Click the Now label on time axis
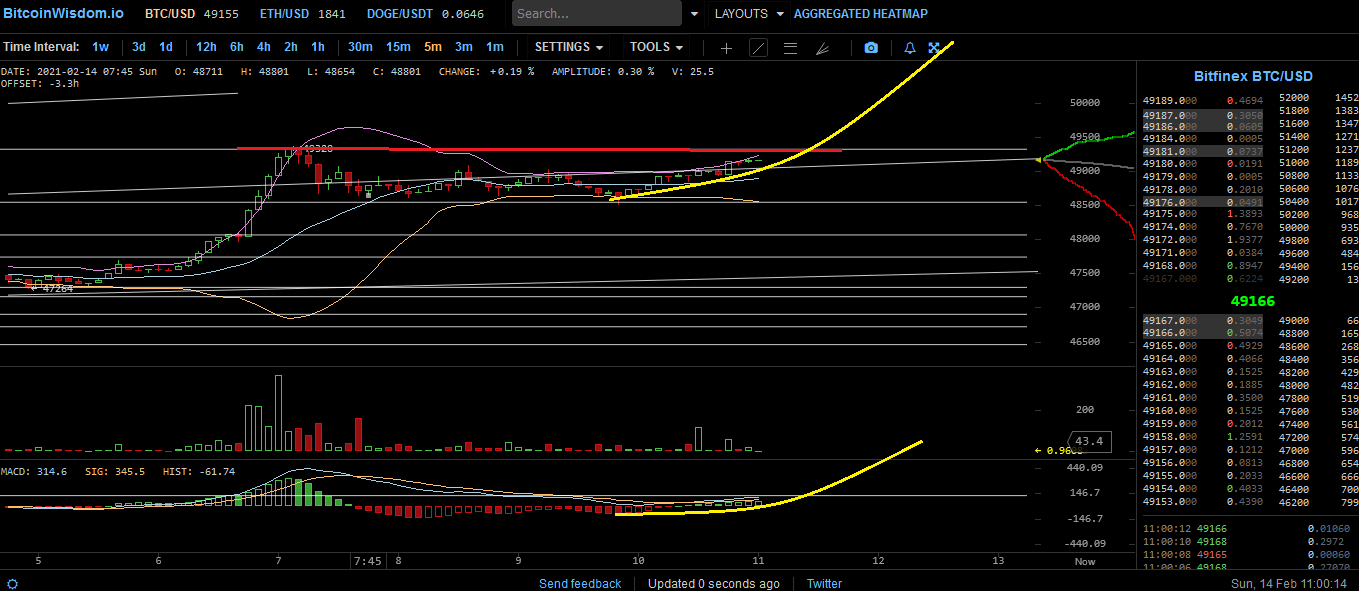This screenshot has width=1359, height=591. click(x=1085, y=562)
